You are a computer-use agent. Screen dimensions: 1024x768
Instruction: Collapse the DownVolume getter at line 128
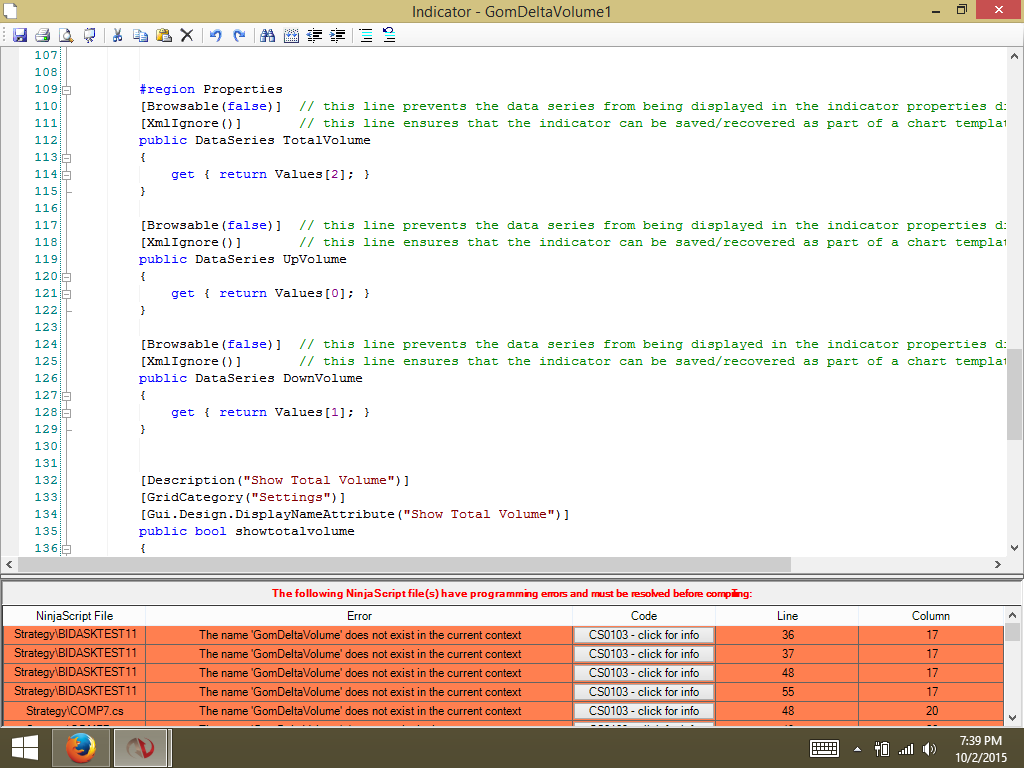(67, 413)
